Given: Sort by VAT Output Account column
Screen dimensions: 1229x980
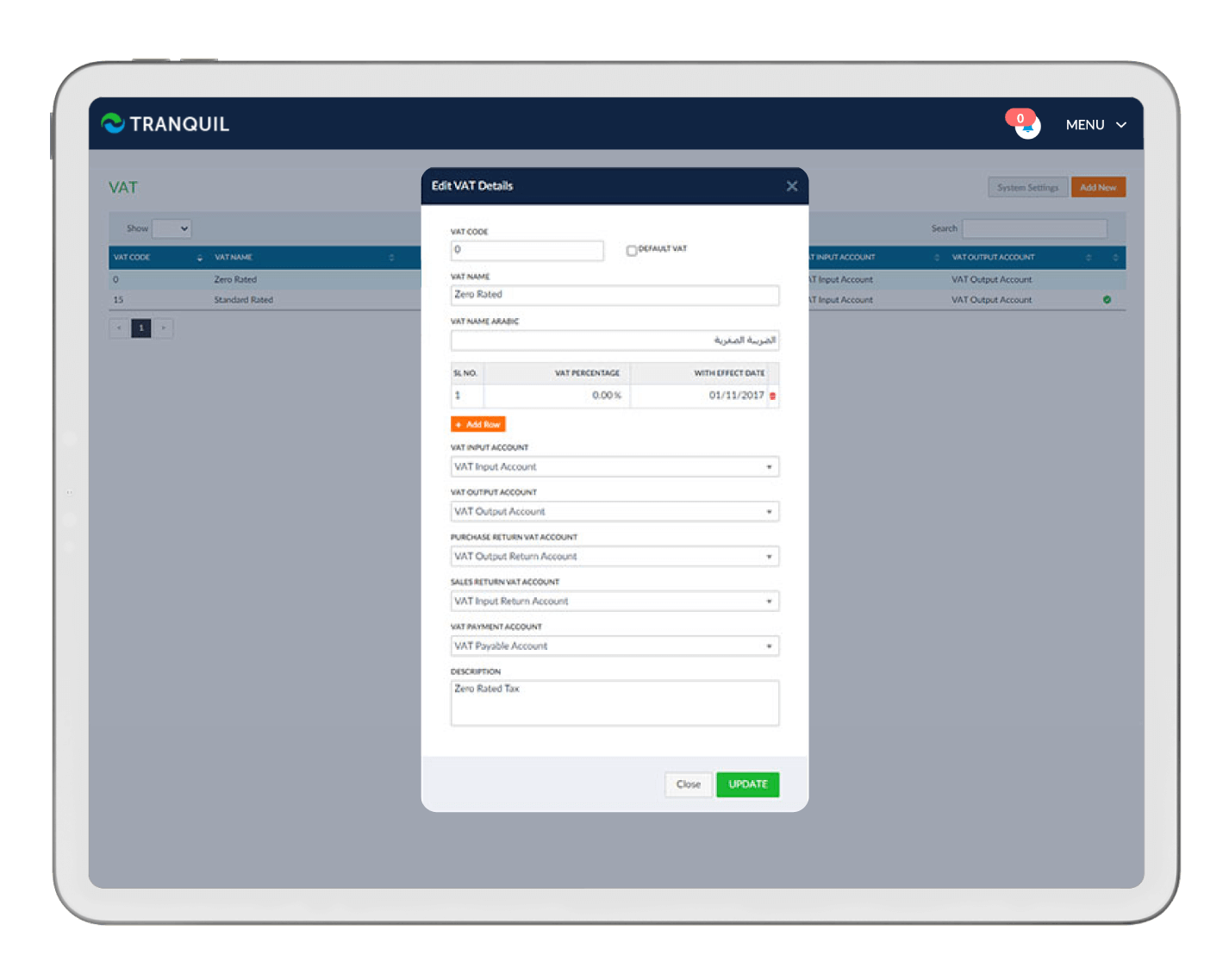Looking at the screenshot, I should pos(1021,258).
